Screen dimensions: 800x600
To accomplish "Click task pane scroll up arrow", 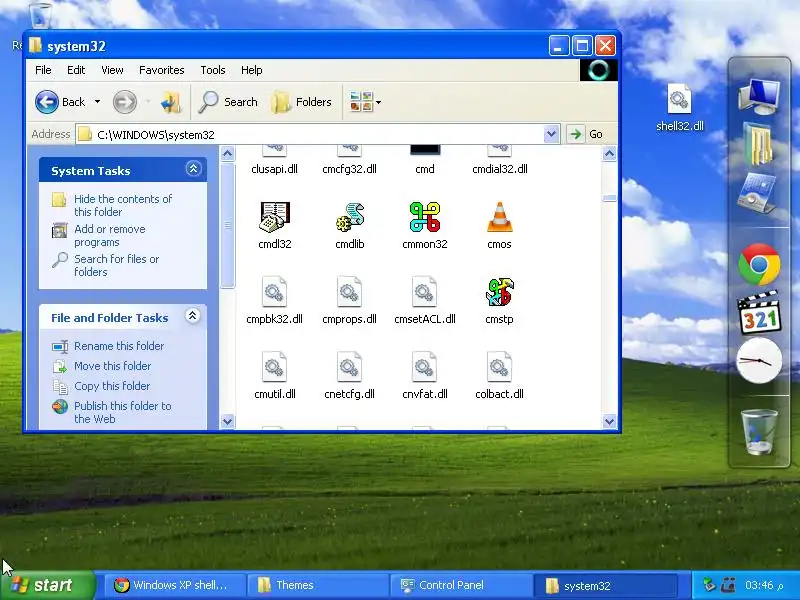I will [x=228, y=153].
